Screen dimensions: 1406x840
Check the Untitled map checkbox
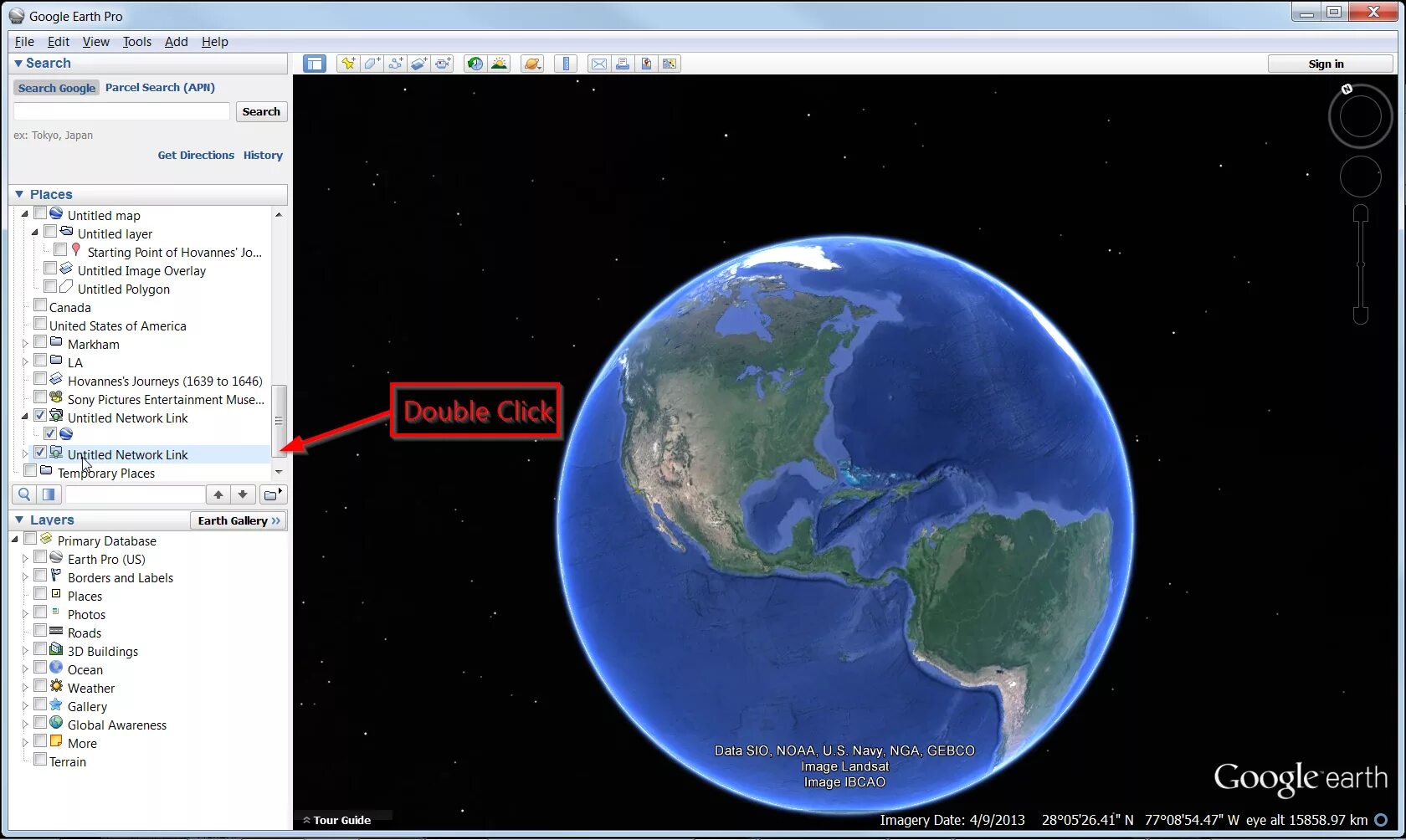tap(40, 214)
